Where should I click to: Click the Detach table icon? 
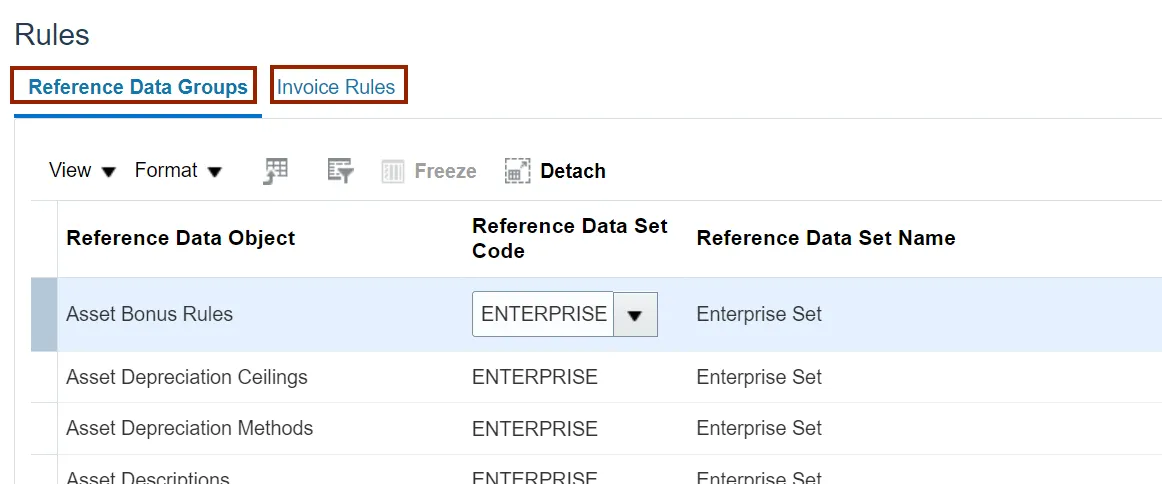point(517,171)
